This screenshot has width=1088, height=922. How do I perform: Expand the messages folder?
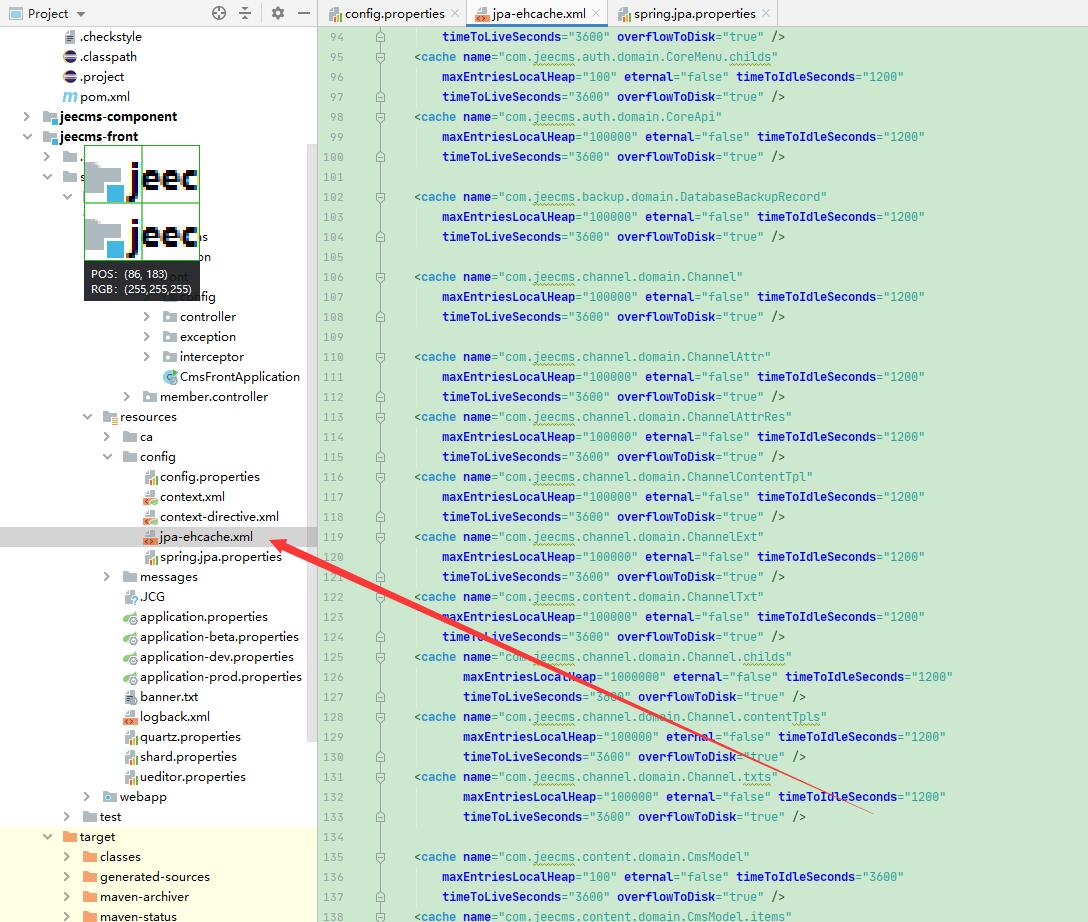108,577
